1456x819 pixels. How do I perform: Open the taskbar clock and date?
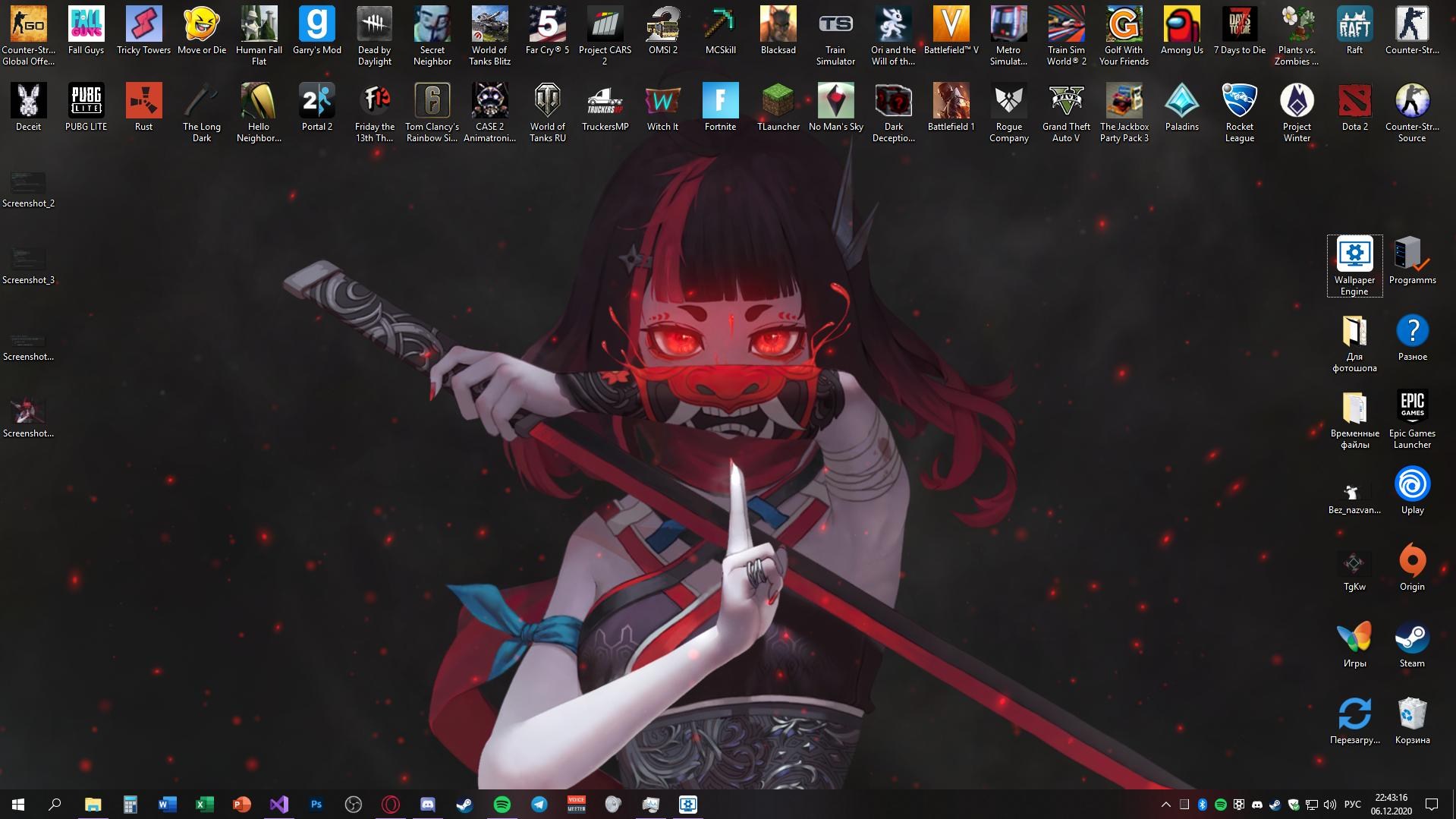pos(1391,805)
